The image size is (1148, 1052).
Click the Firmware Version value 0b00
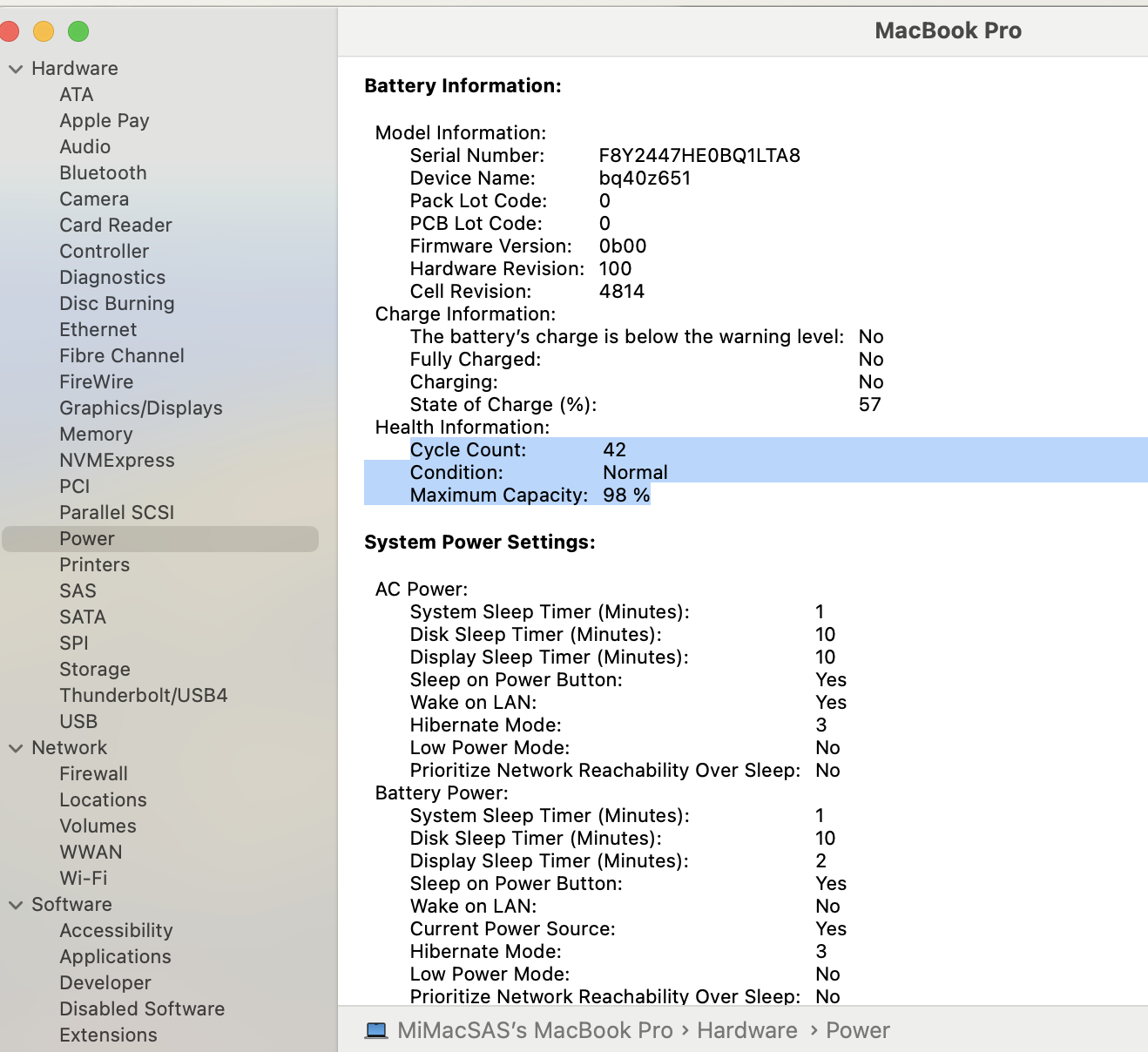[x=623, y=246]
